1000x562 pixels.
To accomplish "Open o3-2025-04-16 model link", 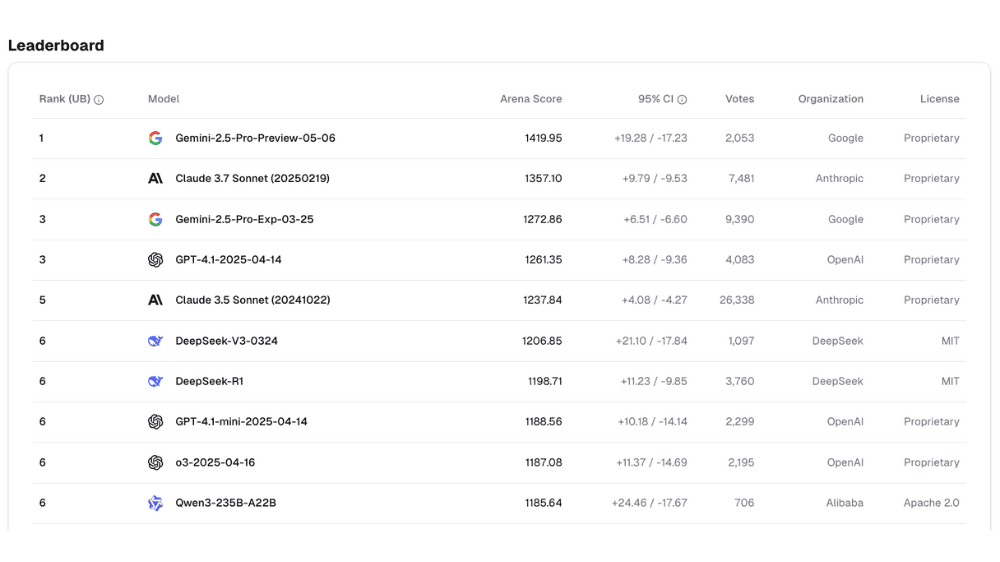I will pos(215,462).
